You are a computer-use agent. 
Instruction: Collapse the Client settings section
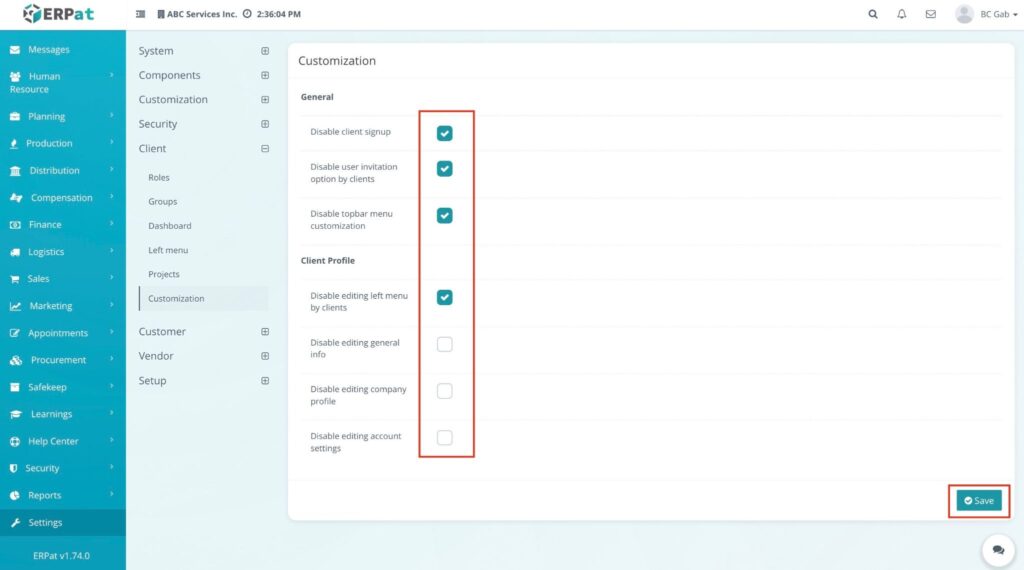(265, 149)
